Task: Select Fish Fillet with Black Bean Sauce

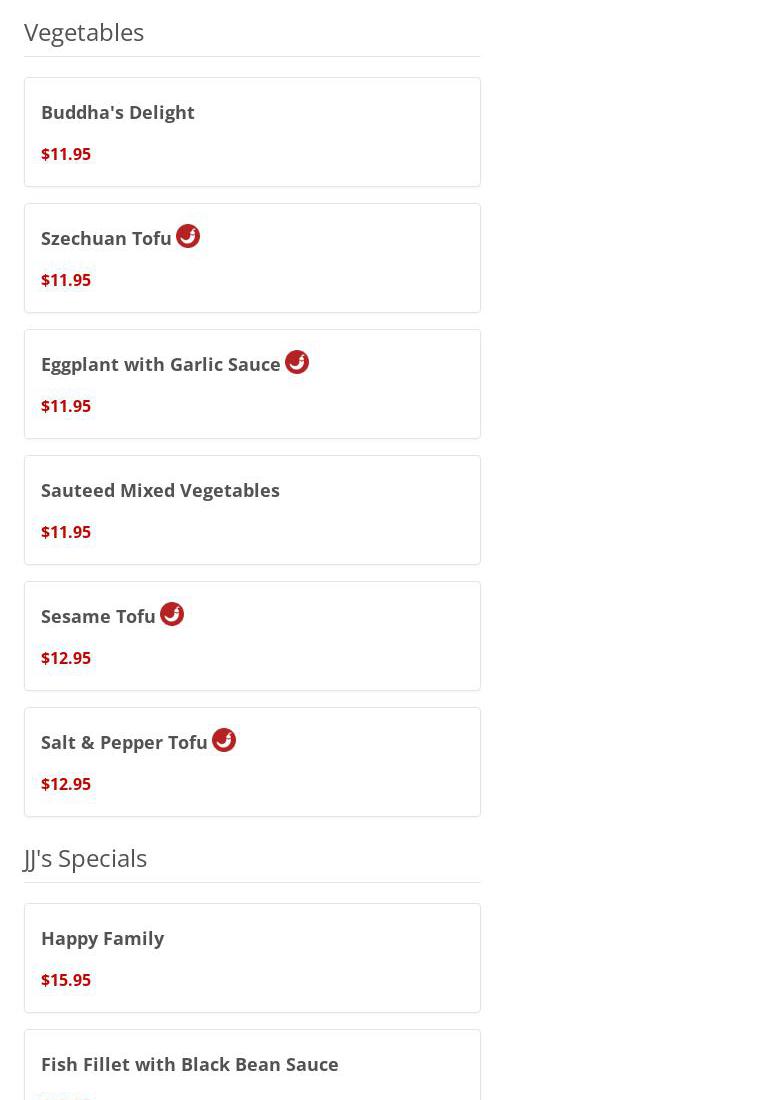Action: (x=190, y=1064)
